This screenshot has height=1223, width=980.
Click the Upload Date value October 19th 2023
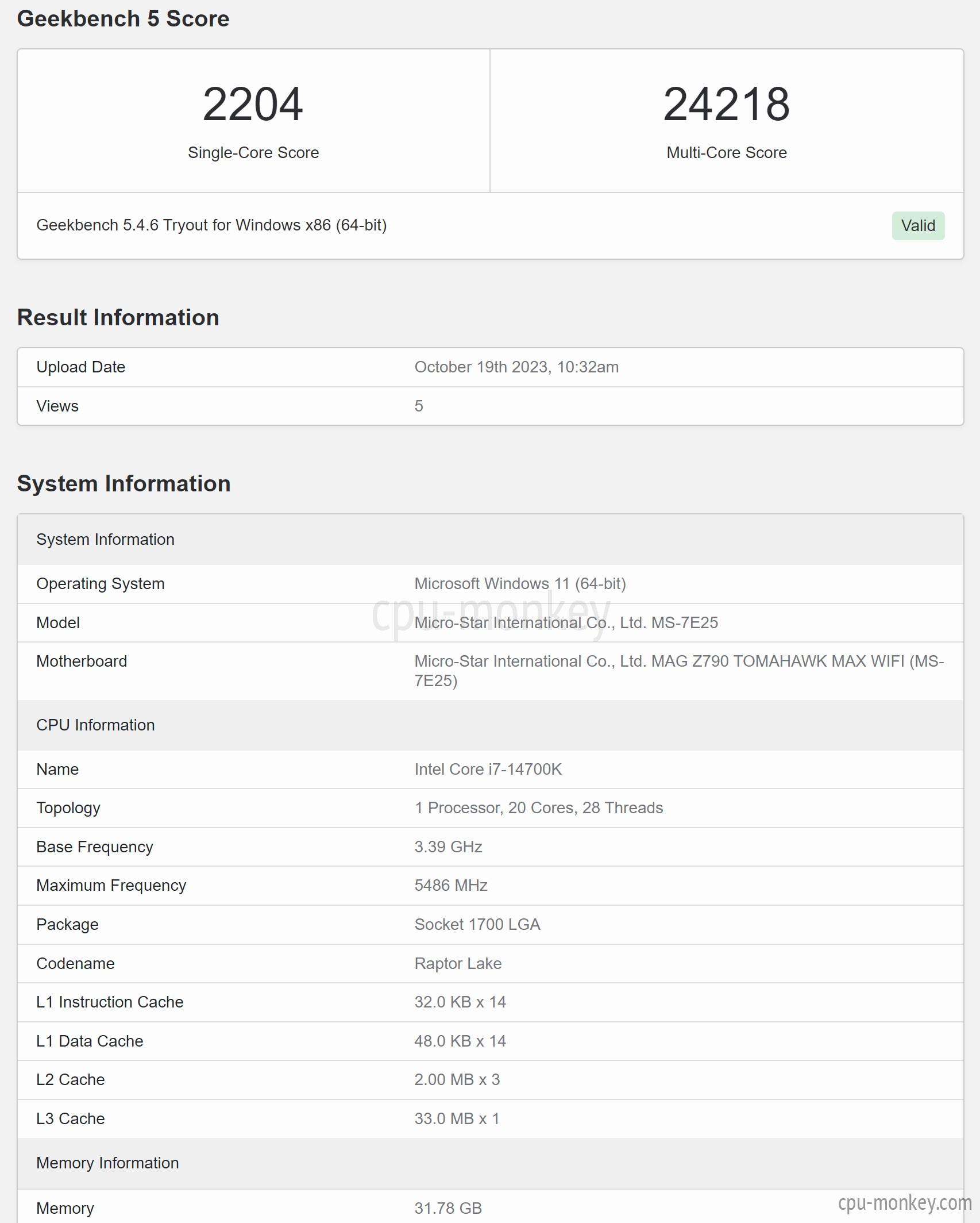pyautogui.click(x=516, y=367)
